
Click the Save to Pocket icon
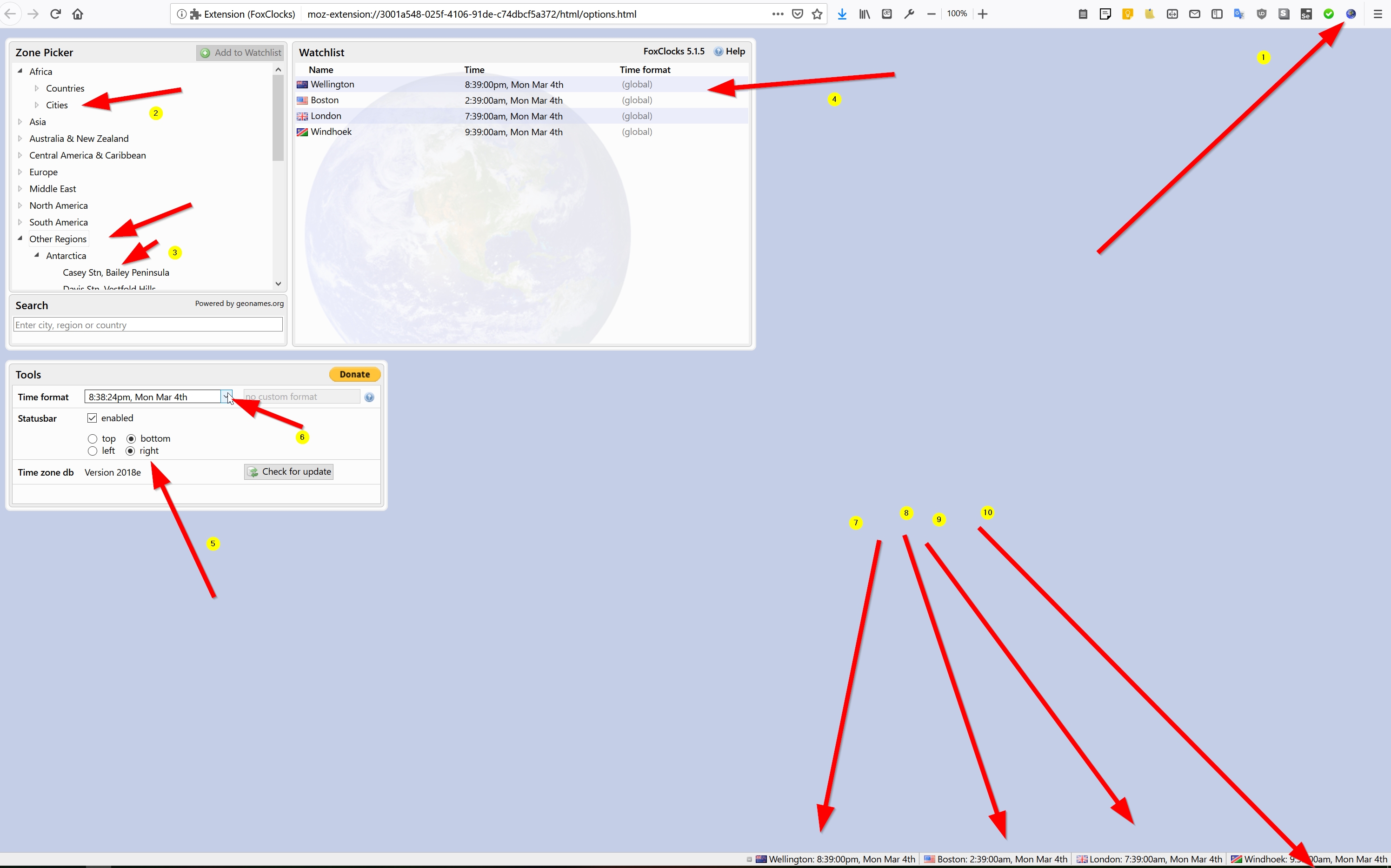pos(798,14)
